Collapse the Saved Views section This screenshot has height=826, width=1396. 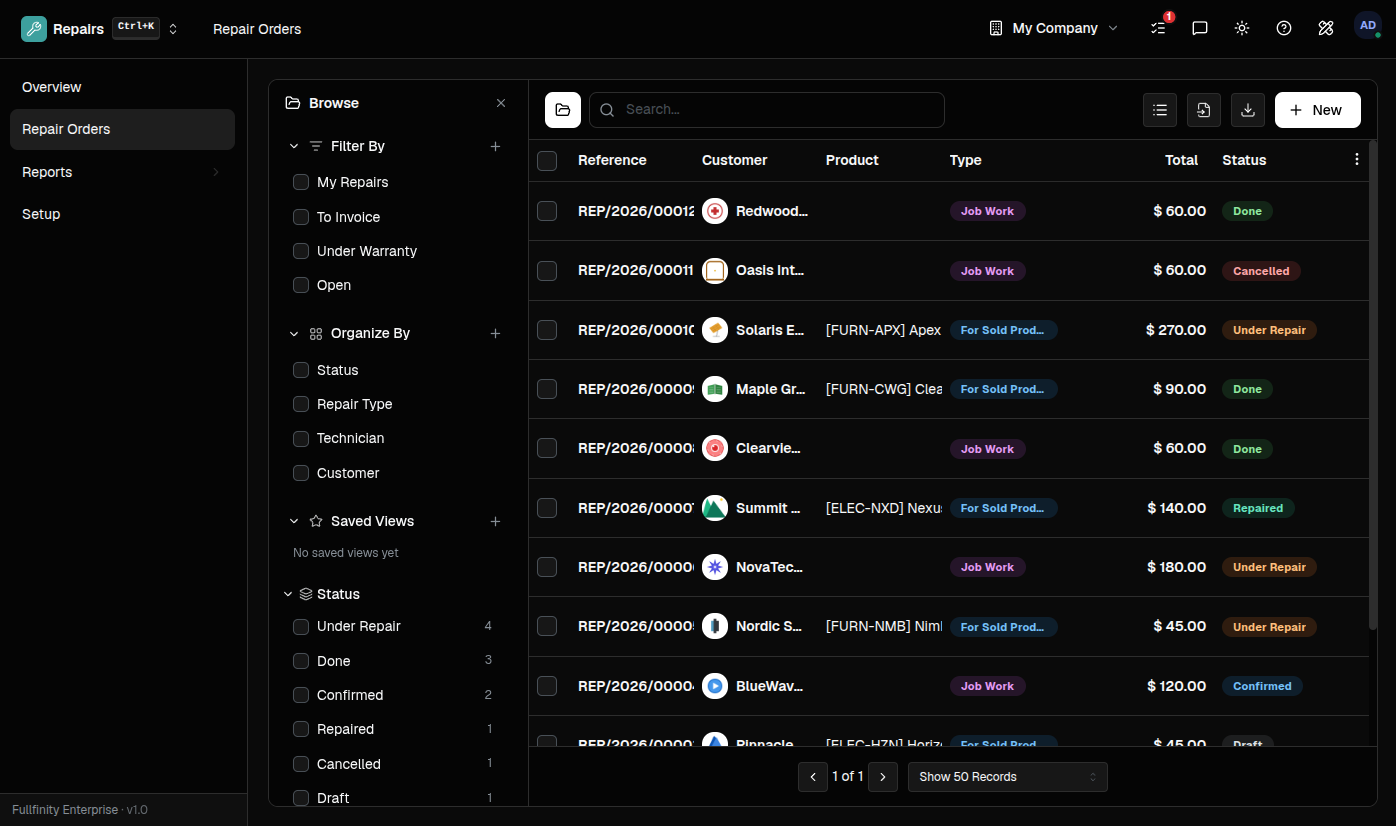(294, 521)
